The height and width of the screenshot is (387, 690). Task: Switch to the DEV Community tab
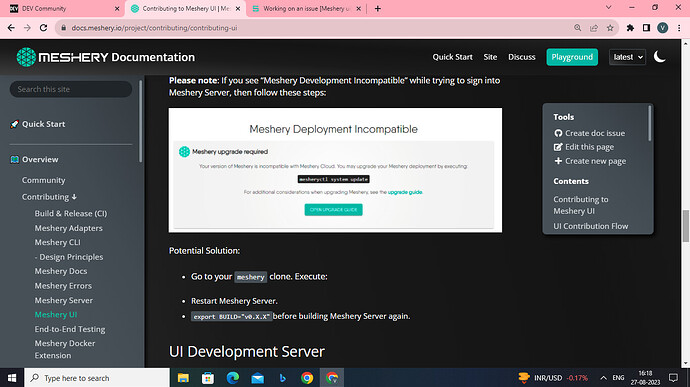(62, 8)
